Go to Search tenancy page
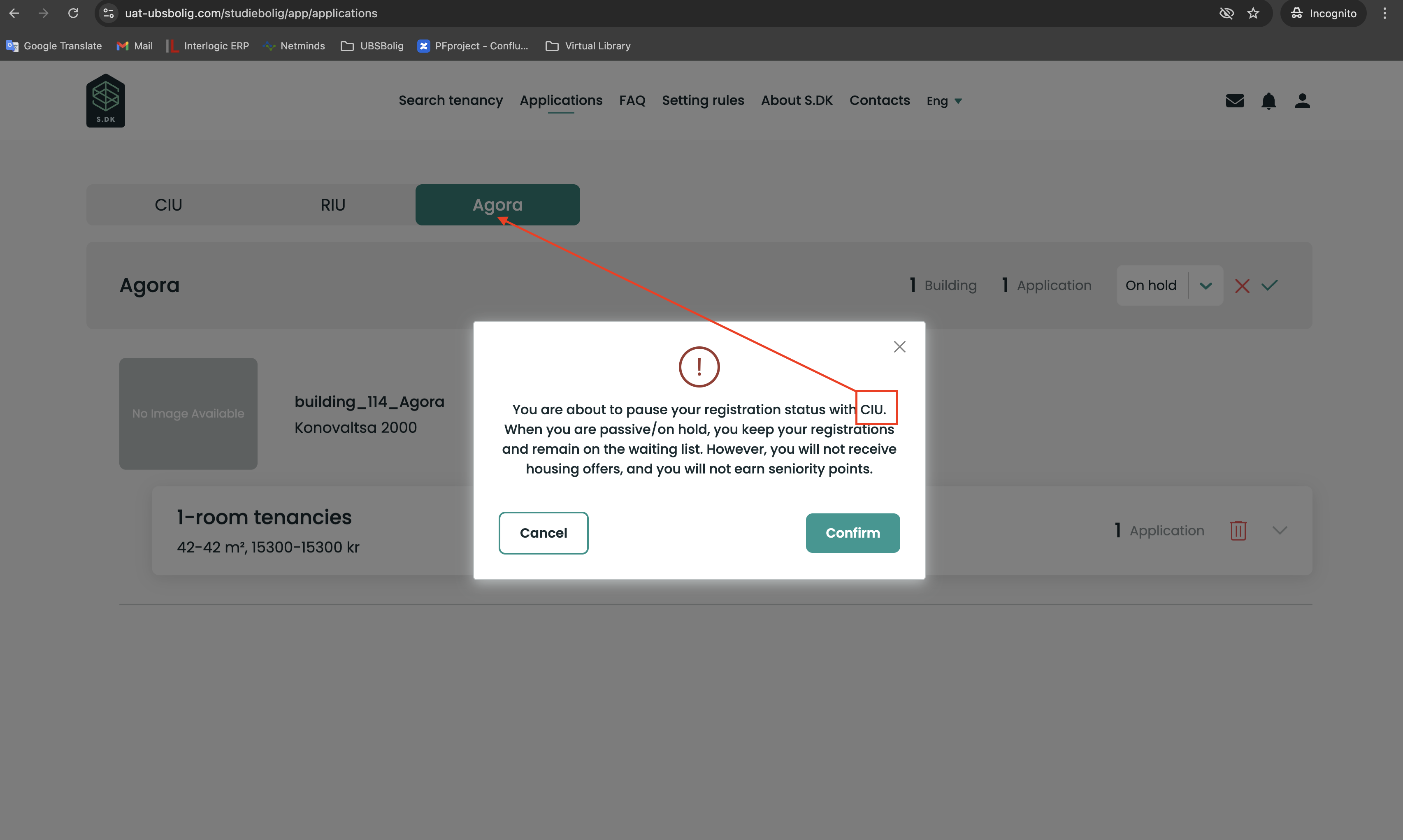The image size is (1403, 840). pyautogui.click(x=451, y=100)
